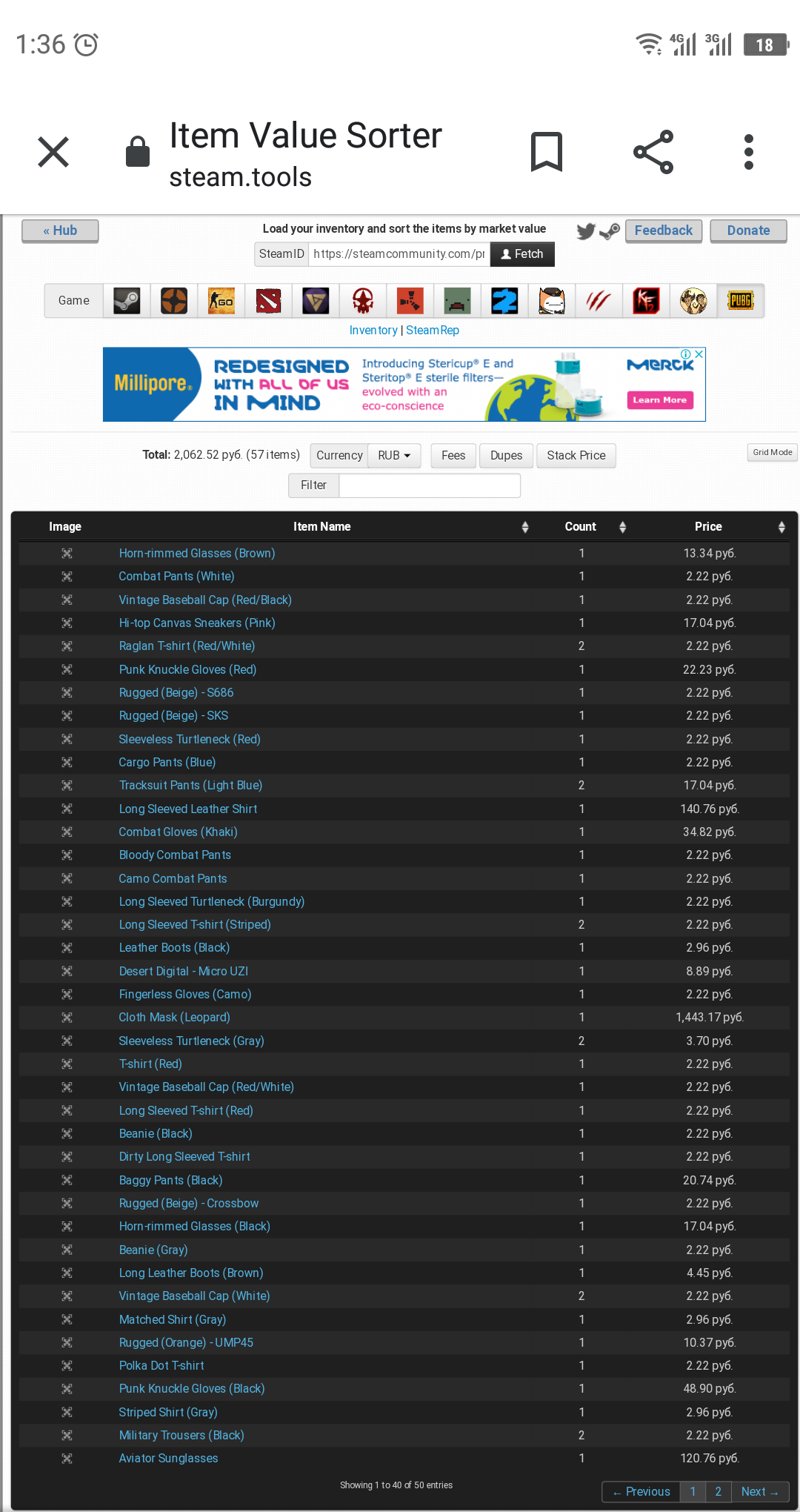Sort by Price column
Image resolution: width=800 pixels, height=1512 pixels.
[708, 526]
